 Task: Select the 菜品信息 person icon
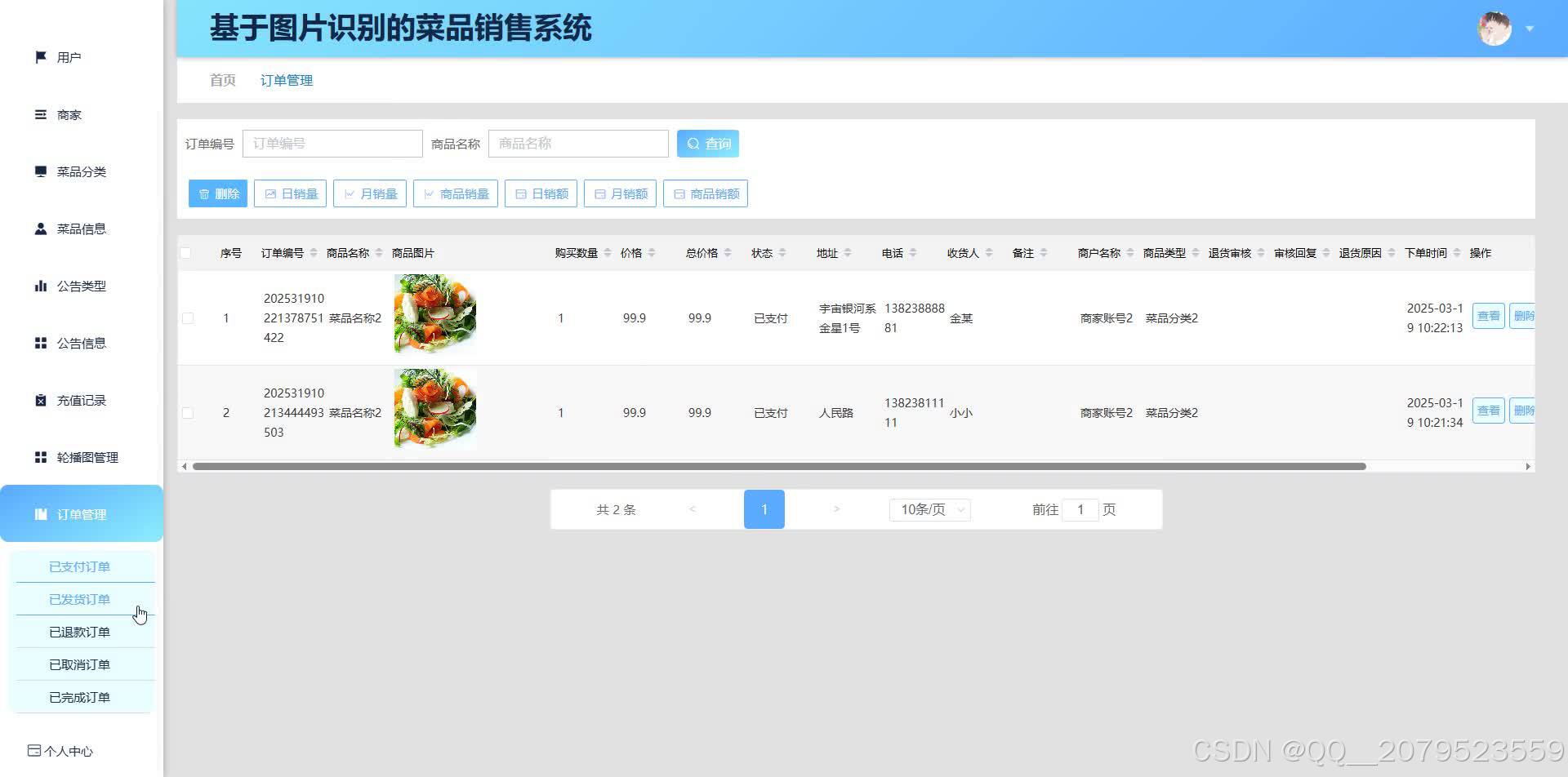[40, 229]
